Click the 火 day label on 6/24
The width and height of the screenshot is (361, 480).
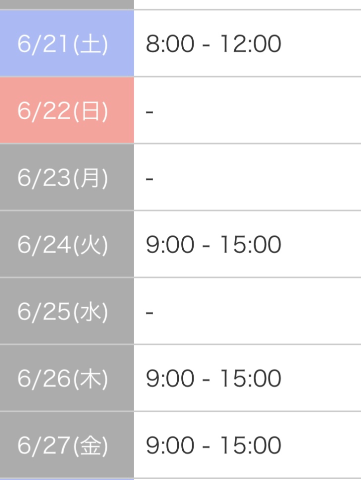coord(90,245)
